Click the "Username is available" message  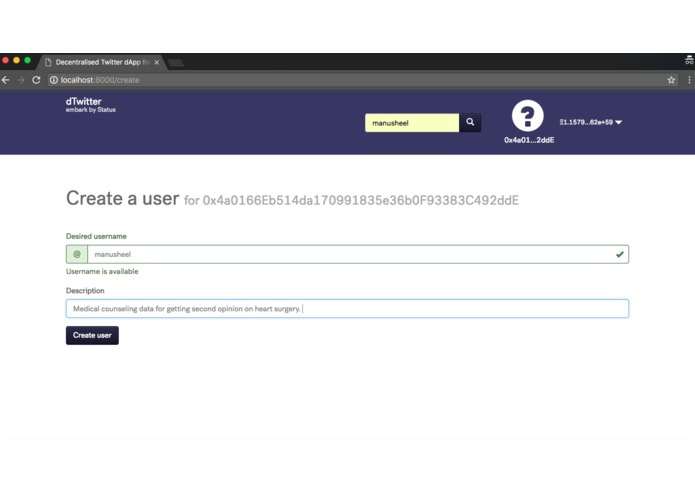pyautogui.click(x=102, y=272)
